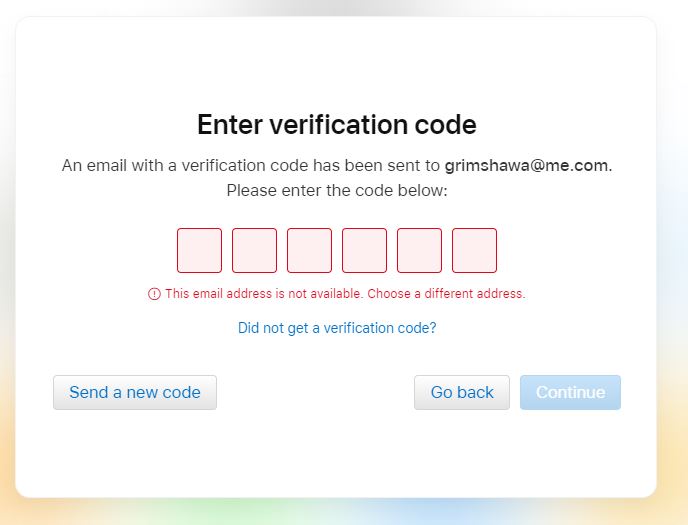Image resolution: width=688 pixels, height=525 pixels.
Task: Focus the fifth verification code digit box
Action: 419,250
